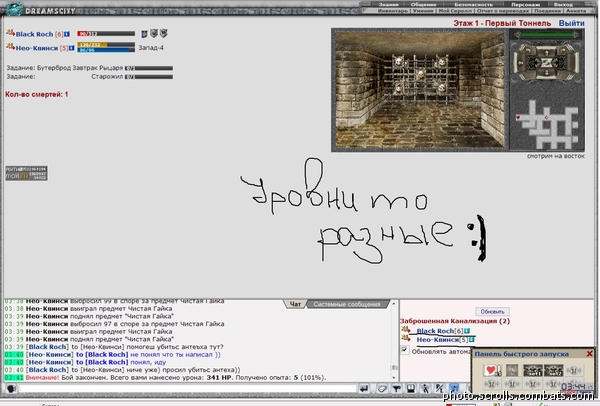Click the skulls grate in dungeon view
The width and height of the screenshot is (600, 406).
[x=420, y=78]
